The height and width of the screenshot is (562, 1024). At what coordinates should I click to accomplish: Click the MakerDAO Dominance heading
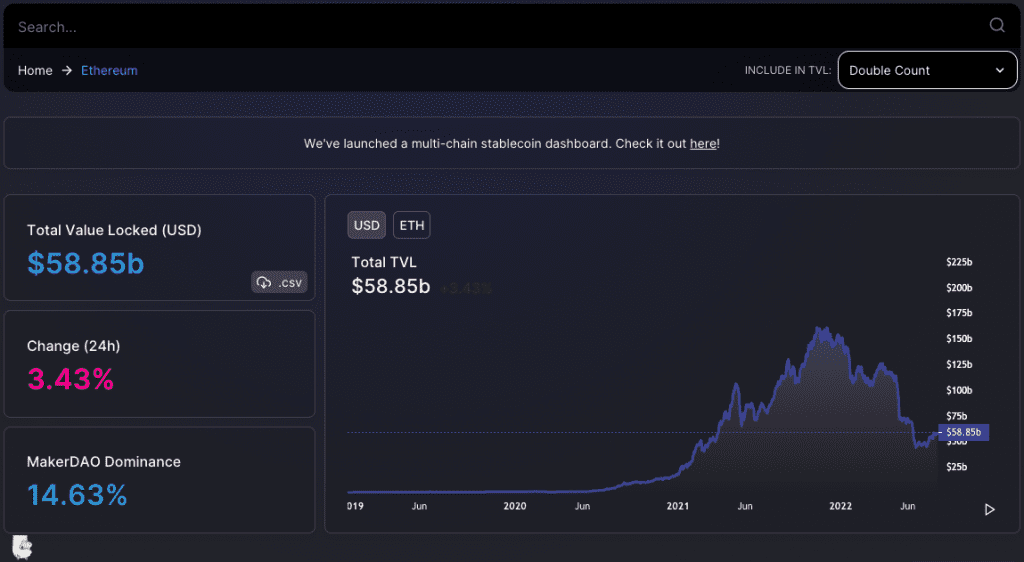pyautogui.click(x=104, y=462)
